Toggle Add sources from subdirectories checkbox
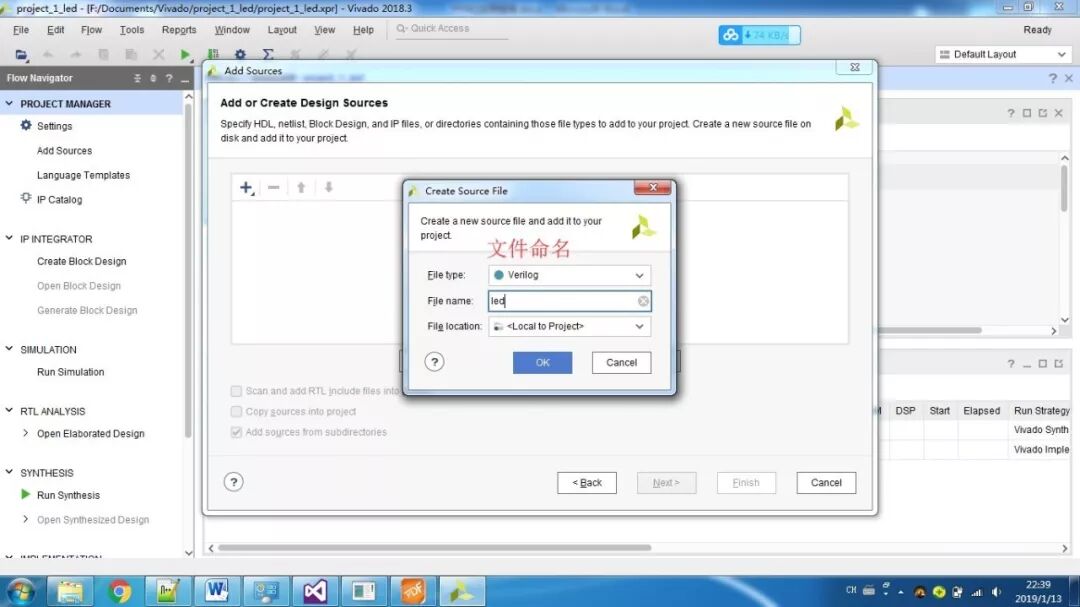The image size is (1080, 607). coord(236,432)
